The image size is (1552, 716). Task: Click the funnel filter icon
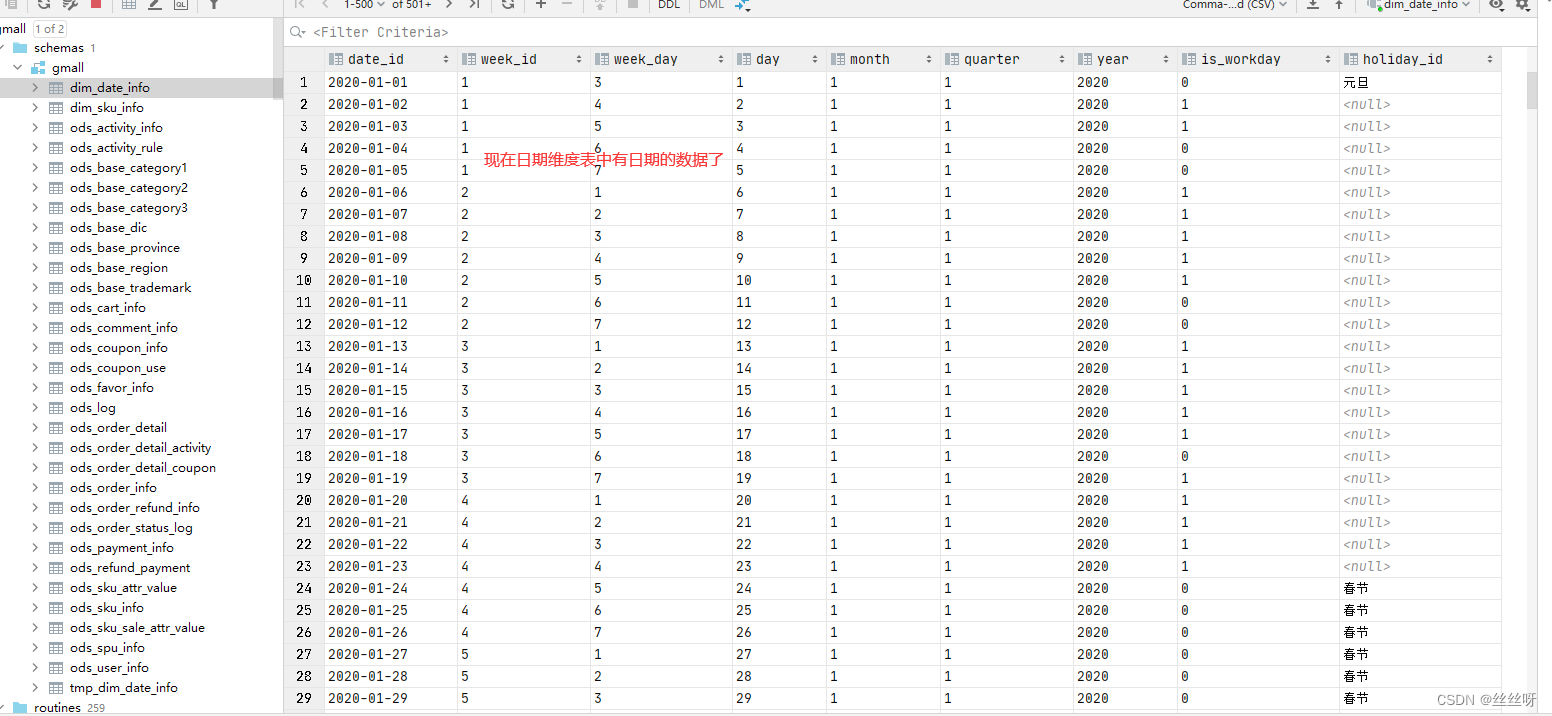(x=214, y=5)
